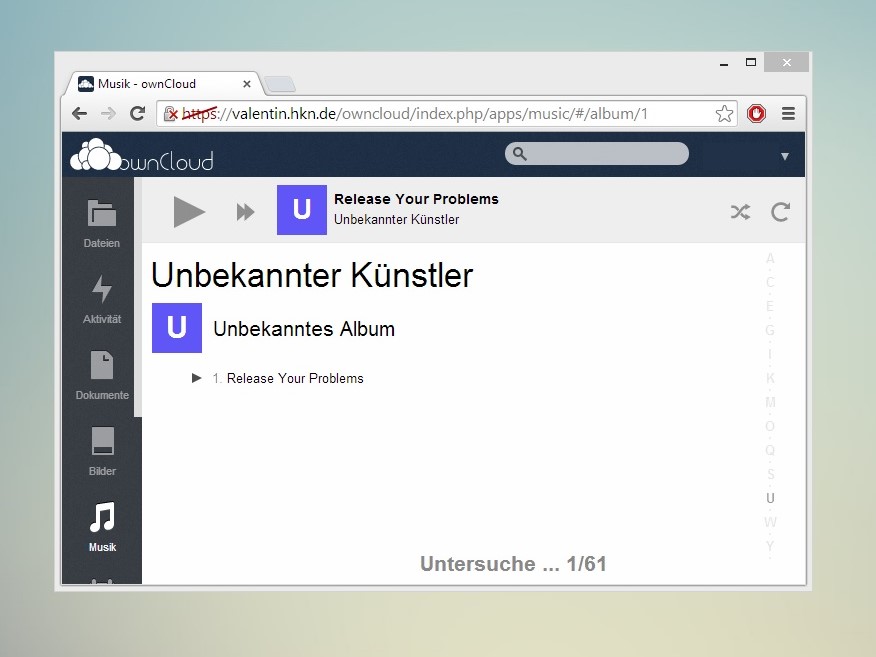Image resolution: width=876 pixels, height=657 pixels.
Task: Play track 1 using its small play arrow
Action: [x=197, y=378]
